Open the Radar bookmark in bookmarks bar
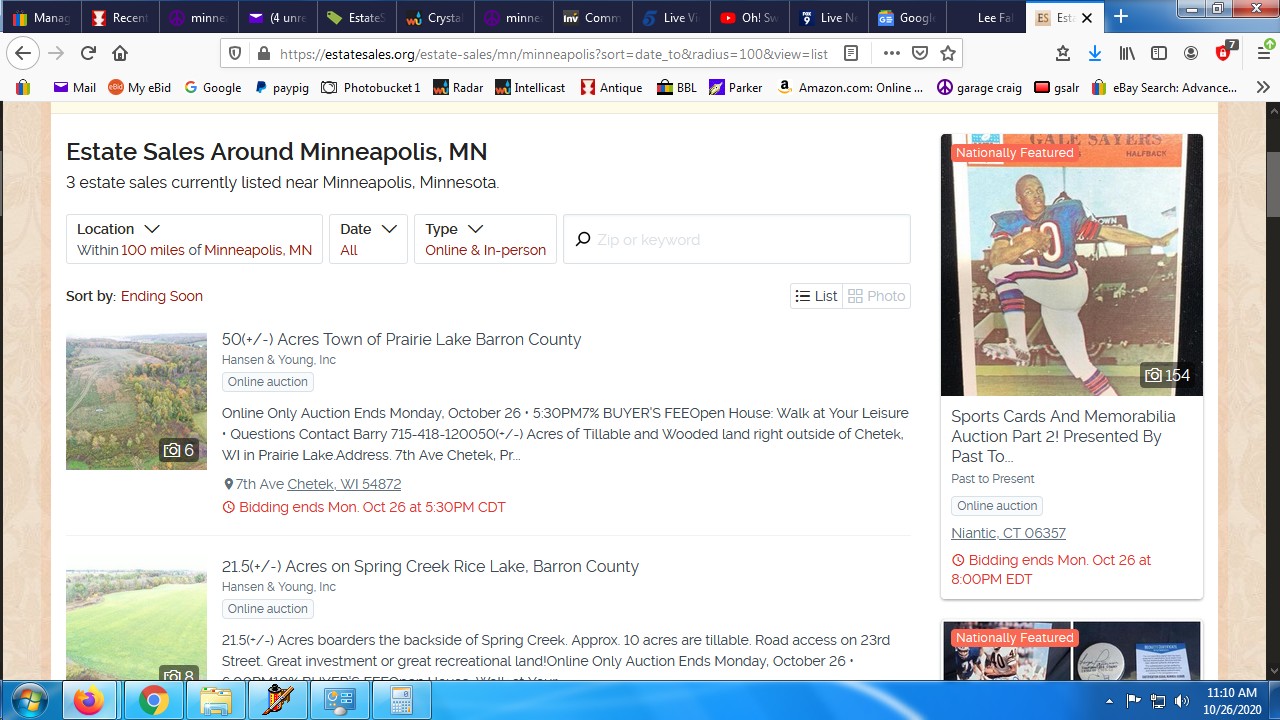1280x720 pixels. coord(458,88)
